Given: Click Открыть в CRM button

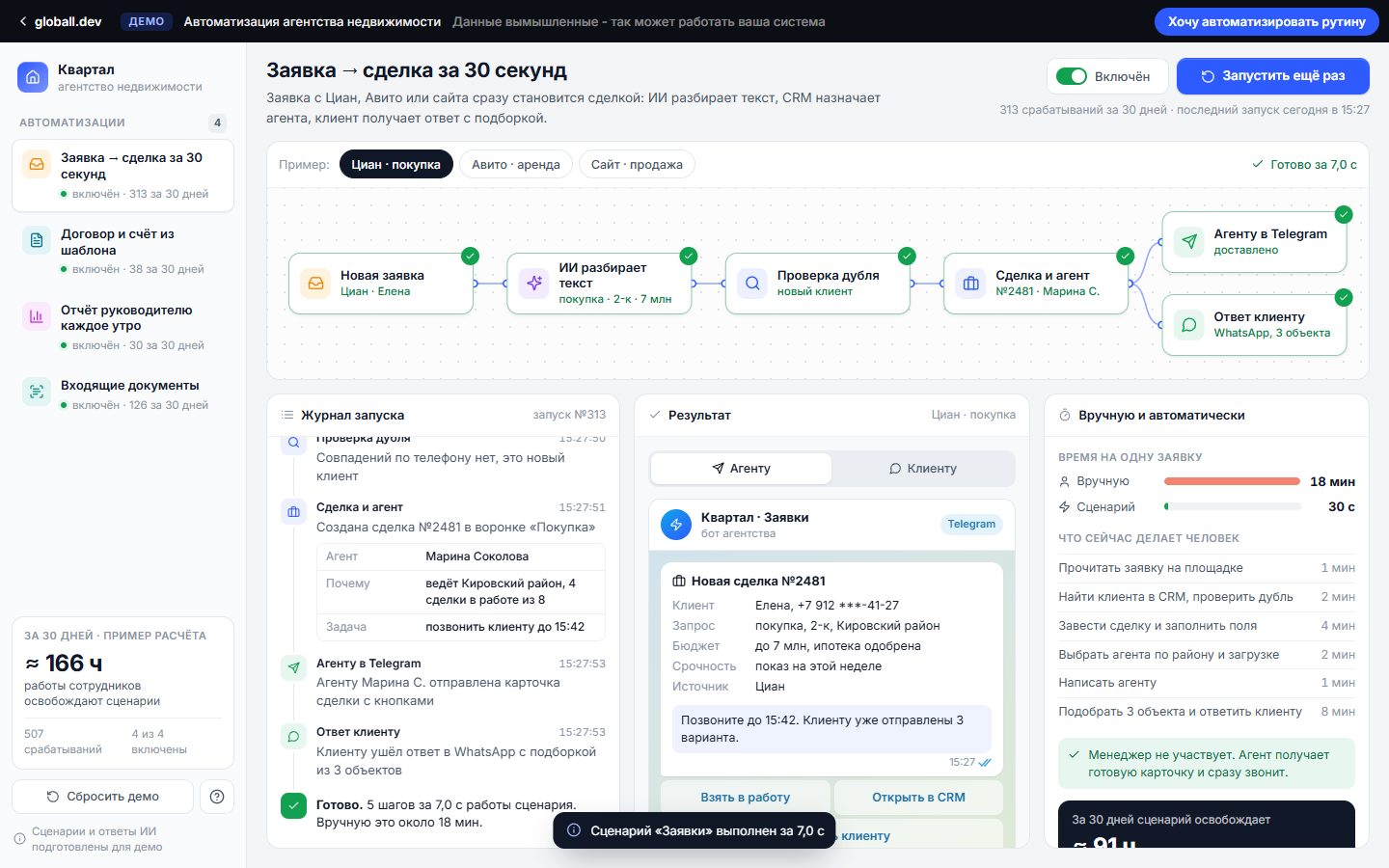Looking at the screenshot, I should [x=918, y=798].
